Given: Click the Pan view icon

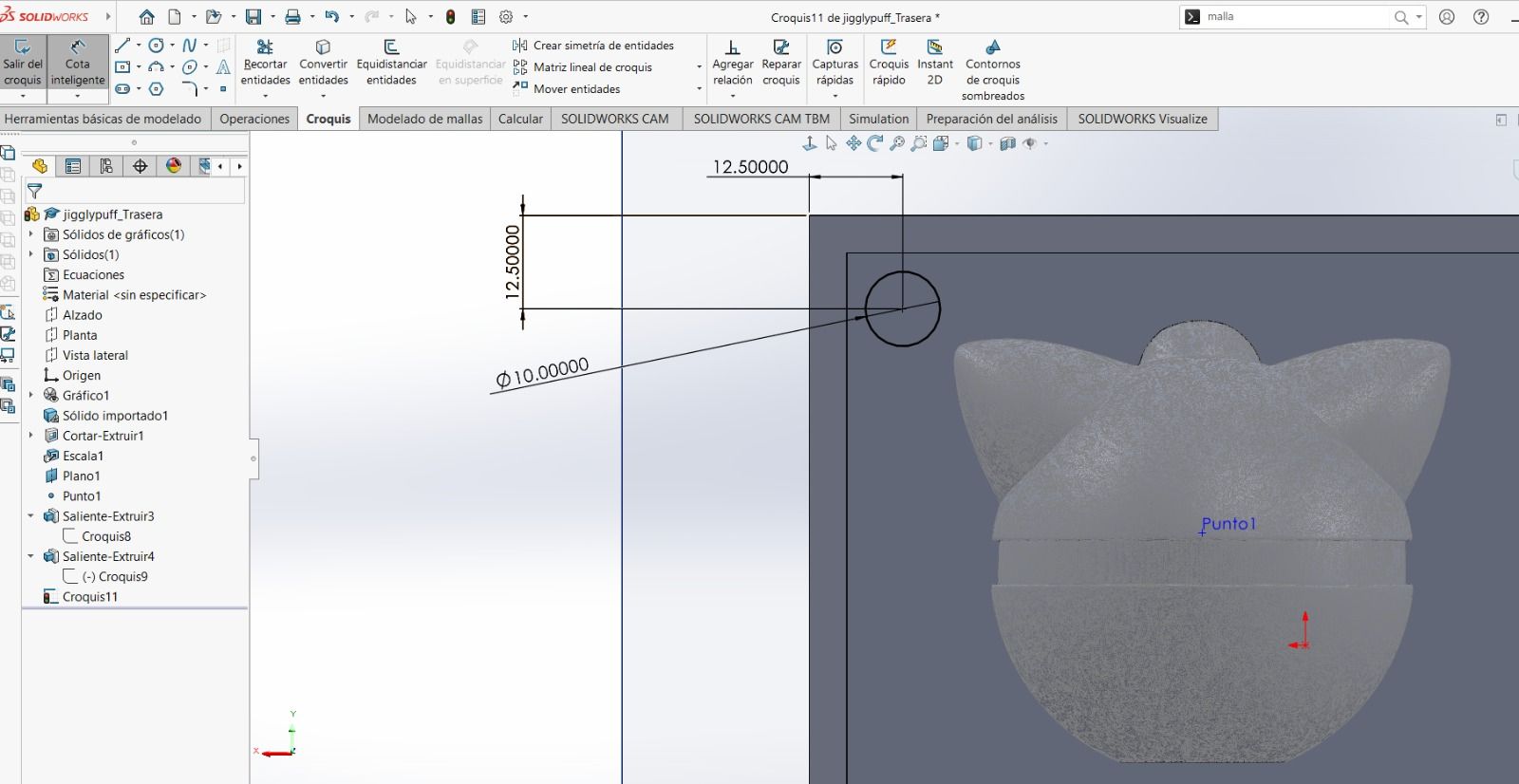Looking at the screenshot, I should click(x=853, y=143).
